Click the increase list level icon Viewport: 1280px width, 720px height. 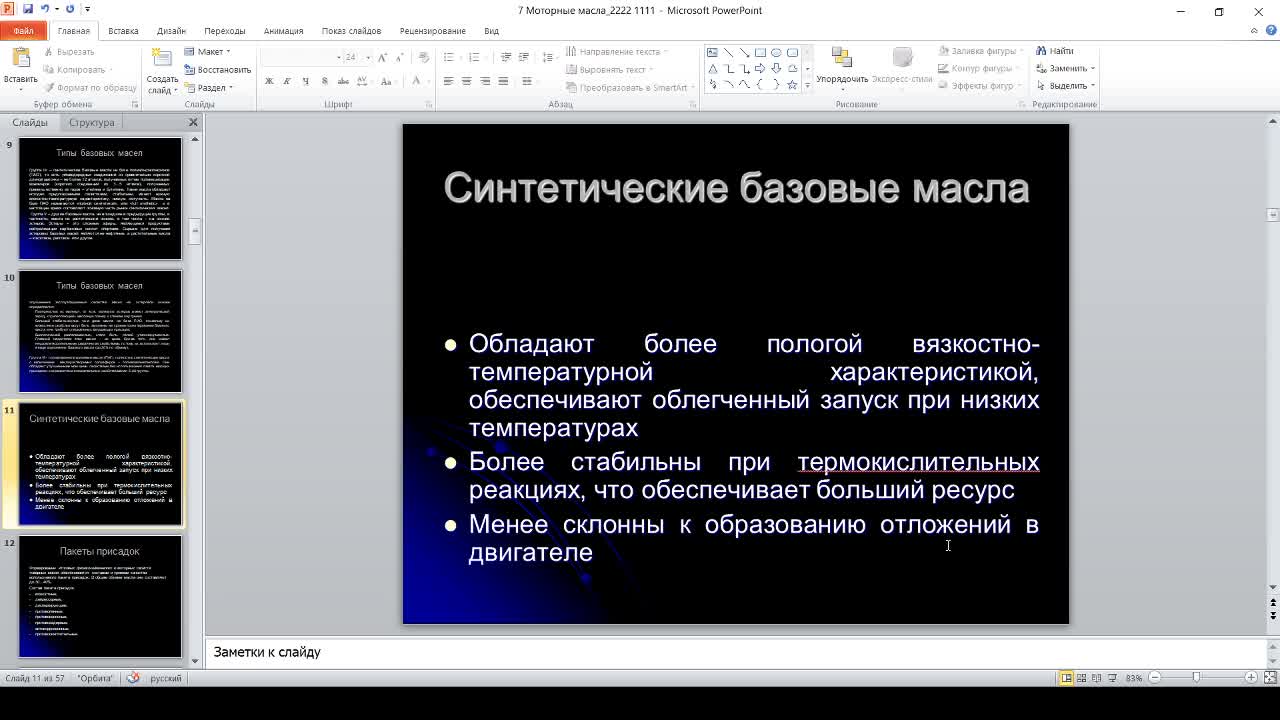click(525, 57)
